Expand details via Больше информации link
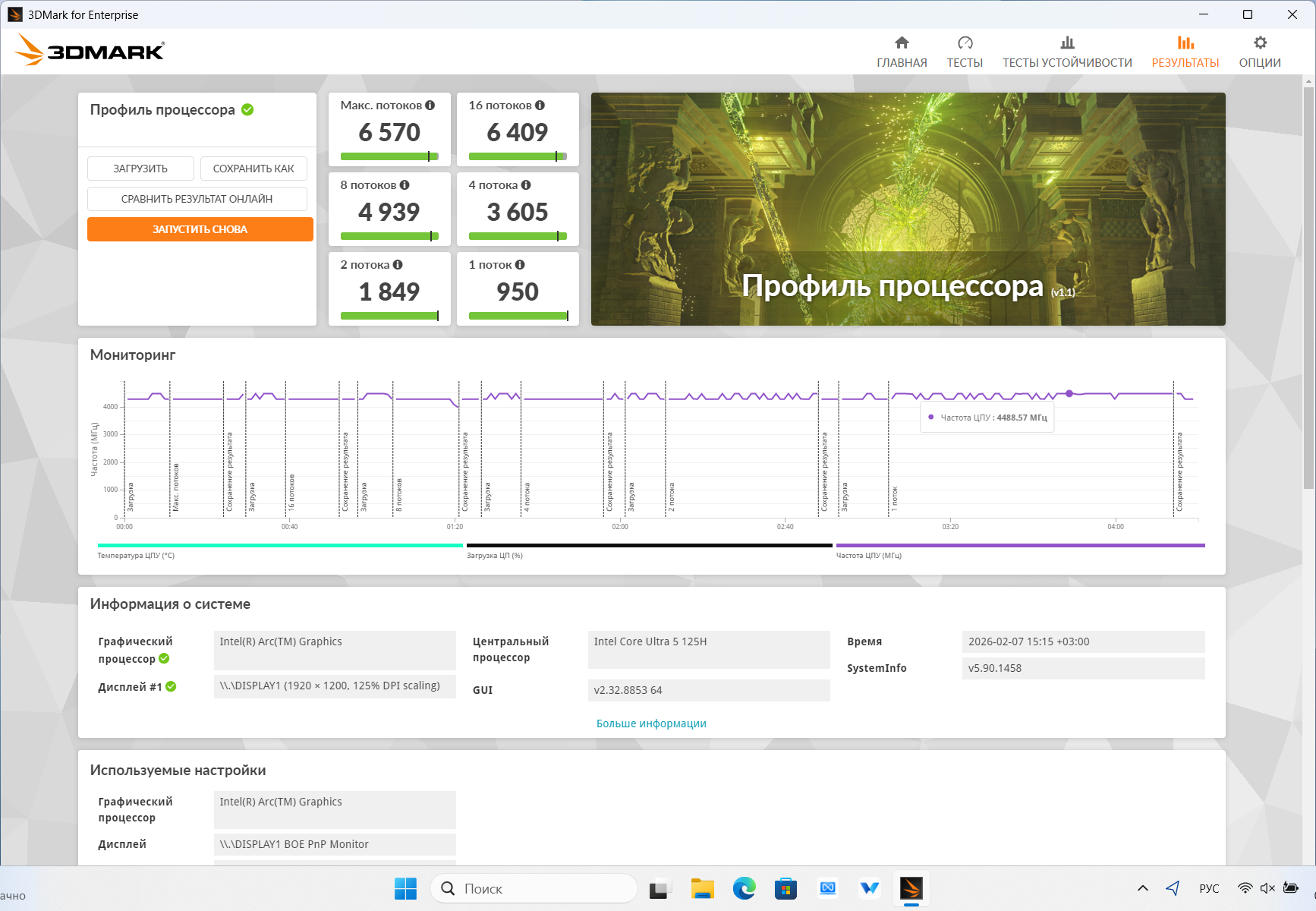This screenshot has width=1316, height=911. [651, 723]
